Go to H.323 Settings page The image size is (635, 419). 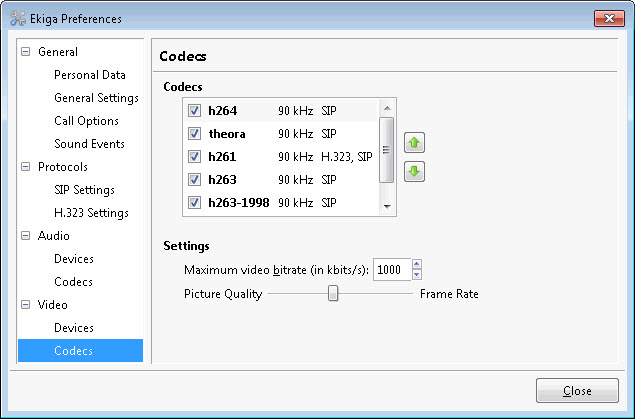click(91, 213)
